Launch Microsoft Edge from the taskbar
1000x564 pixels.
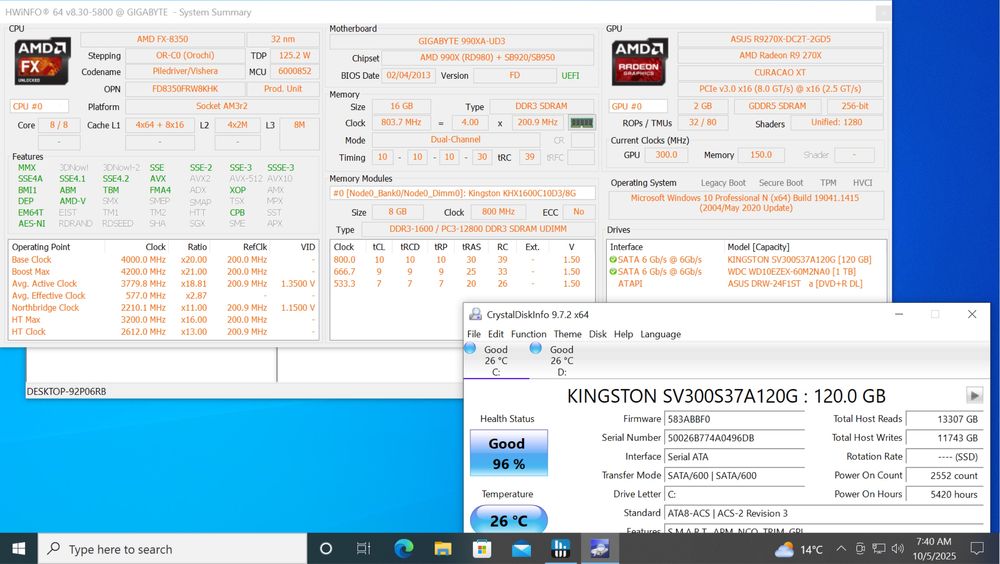[x=403, y=549]
